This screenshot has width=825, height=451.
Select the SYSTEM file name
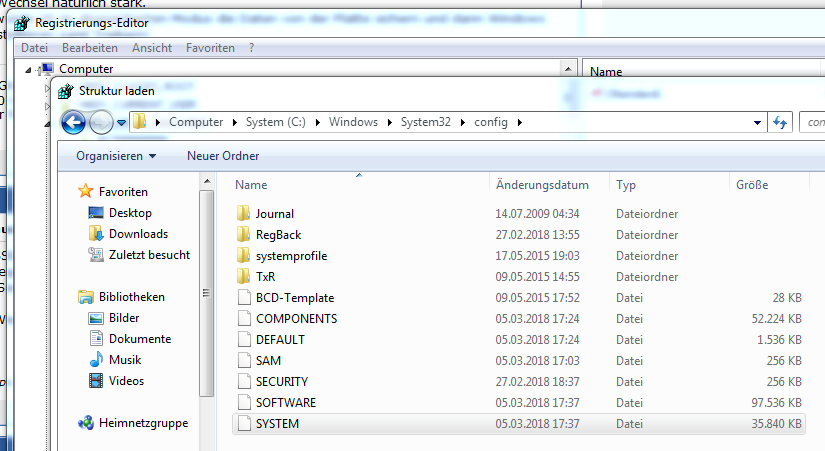(277, 424)
